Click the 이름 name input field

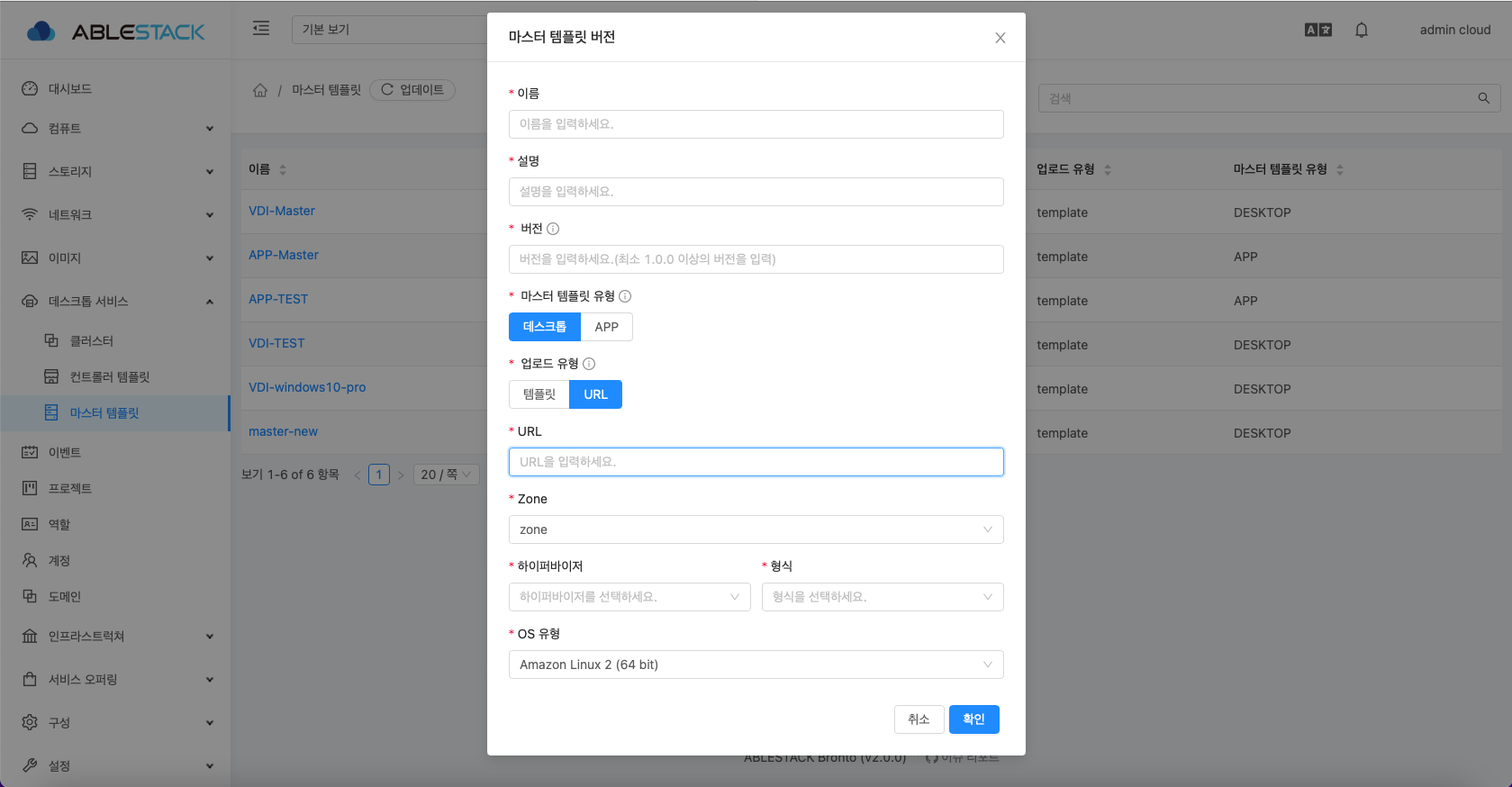(756, 124)
